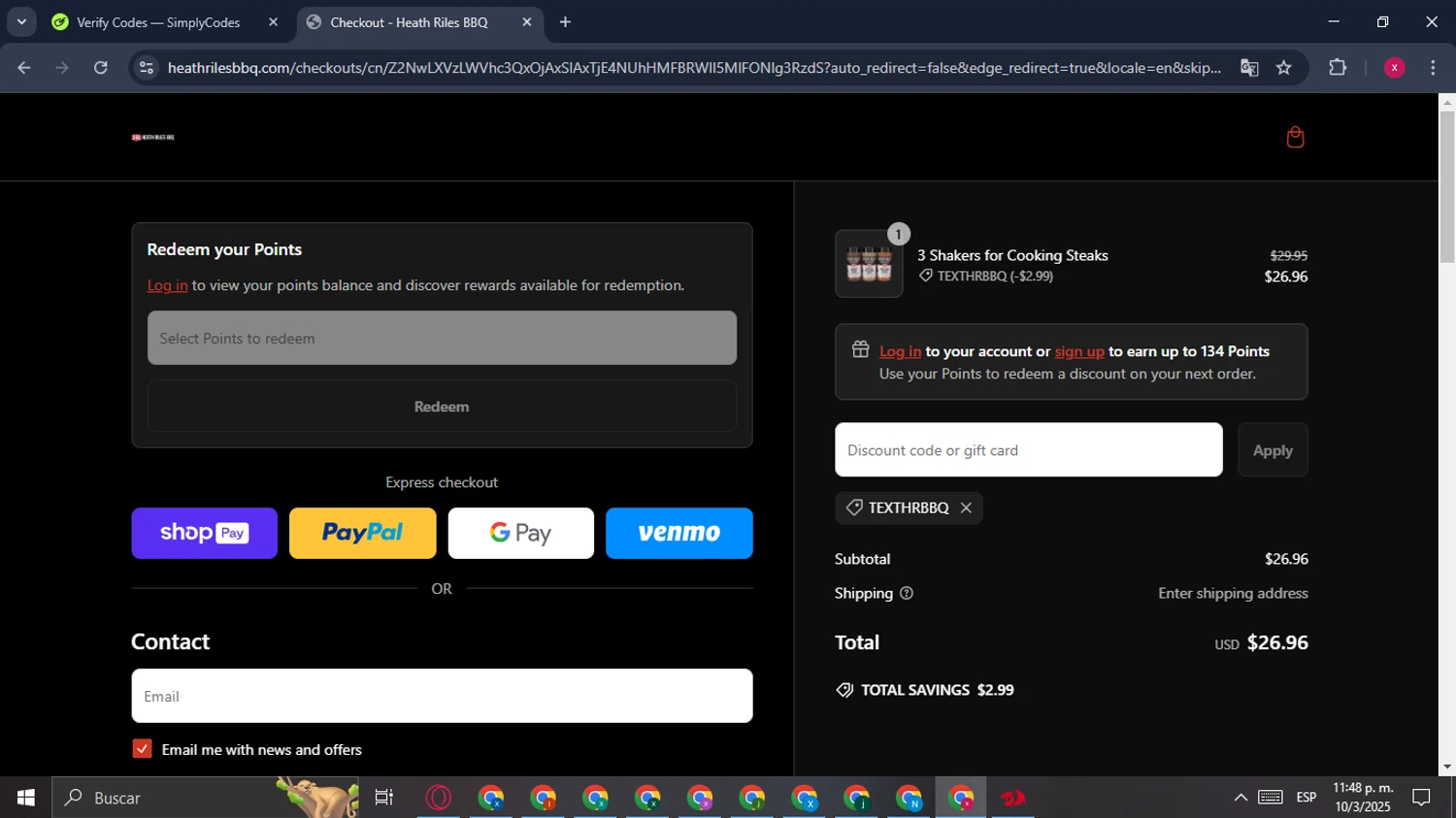Viewport: 1456px width, 818px height.
Task: Click the Total Savings tag icon
Action: pos(844,690)
